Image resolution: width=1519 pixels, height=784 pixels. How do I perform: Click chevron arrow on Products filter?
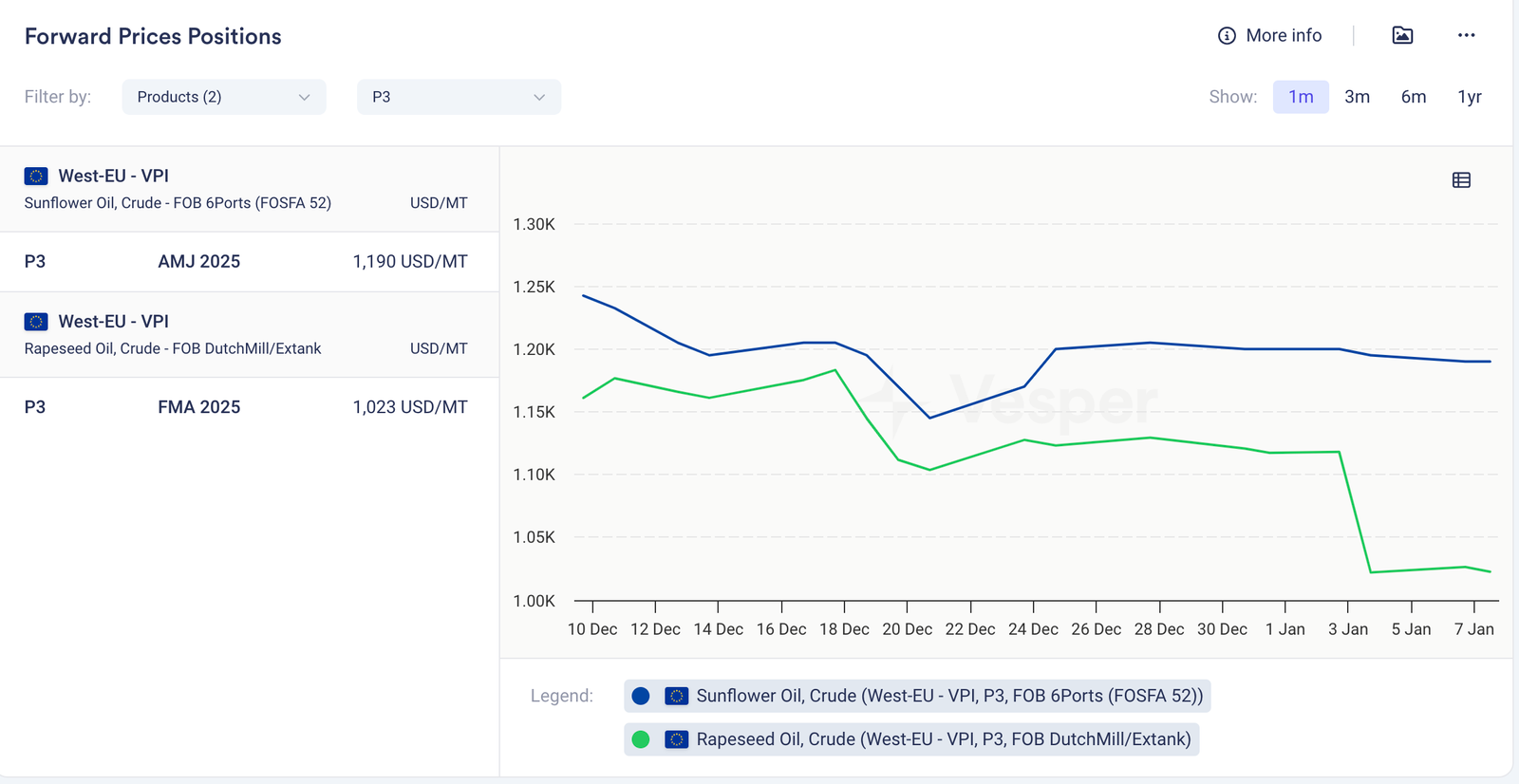(x=304, y=97)
